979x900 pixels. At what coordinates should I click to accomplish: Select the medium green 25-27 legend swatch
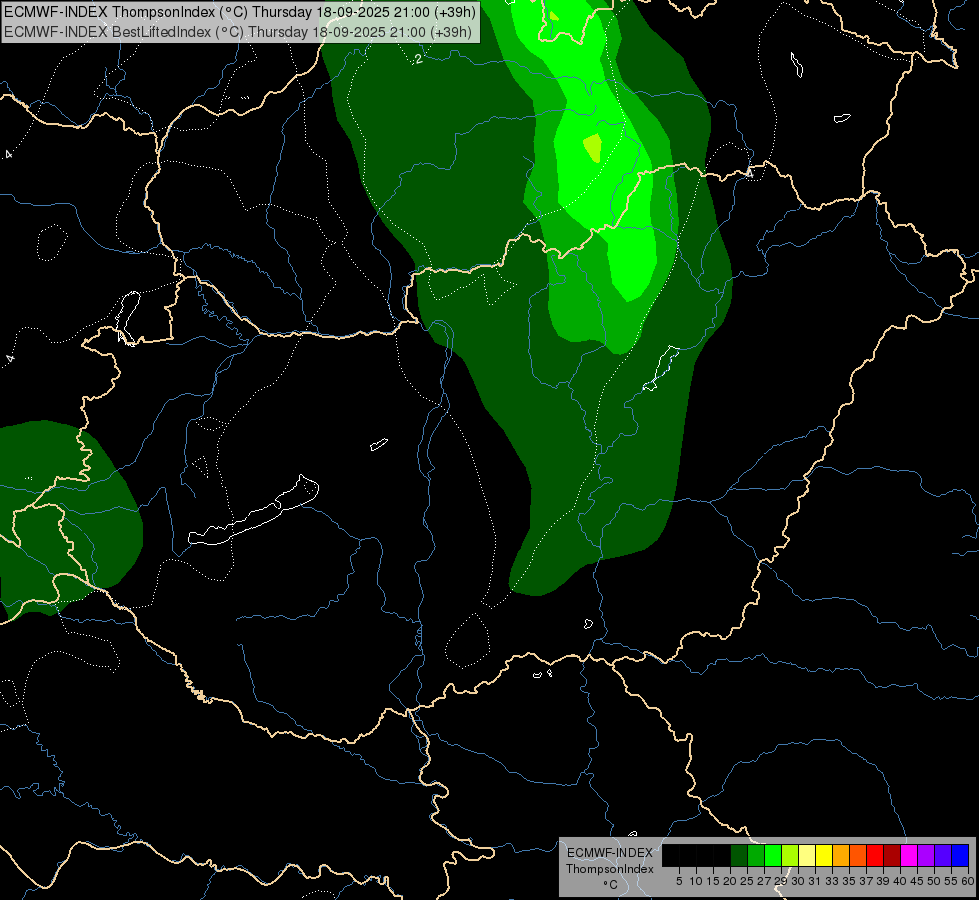pos(756,855)
